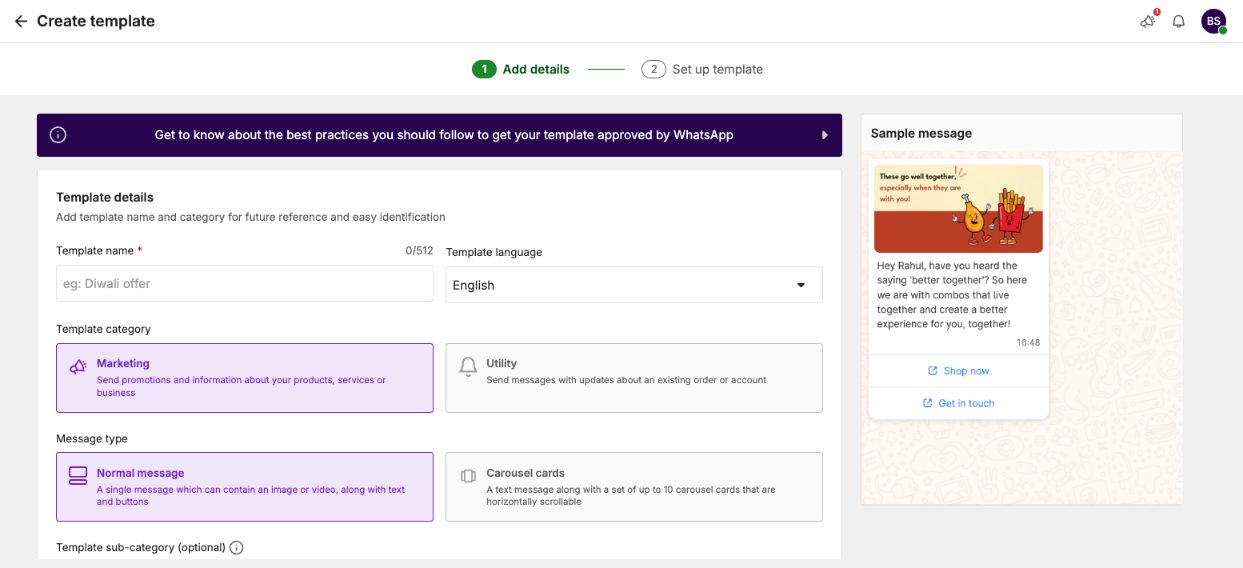Open the best practices banner text
The width and height of the screenshot is (1243, 568).
coord(444,135)
